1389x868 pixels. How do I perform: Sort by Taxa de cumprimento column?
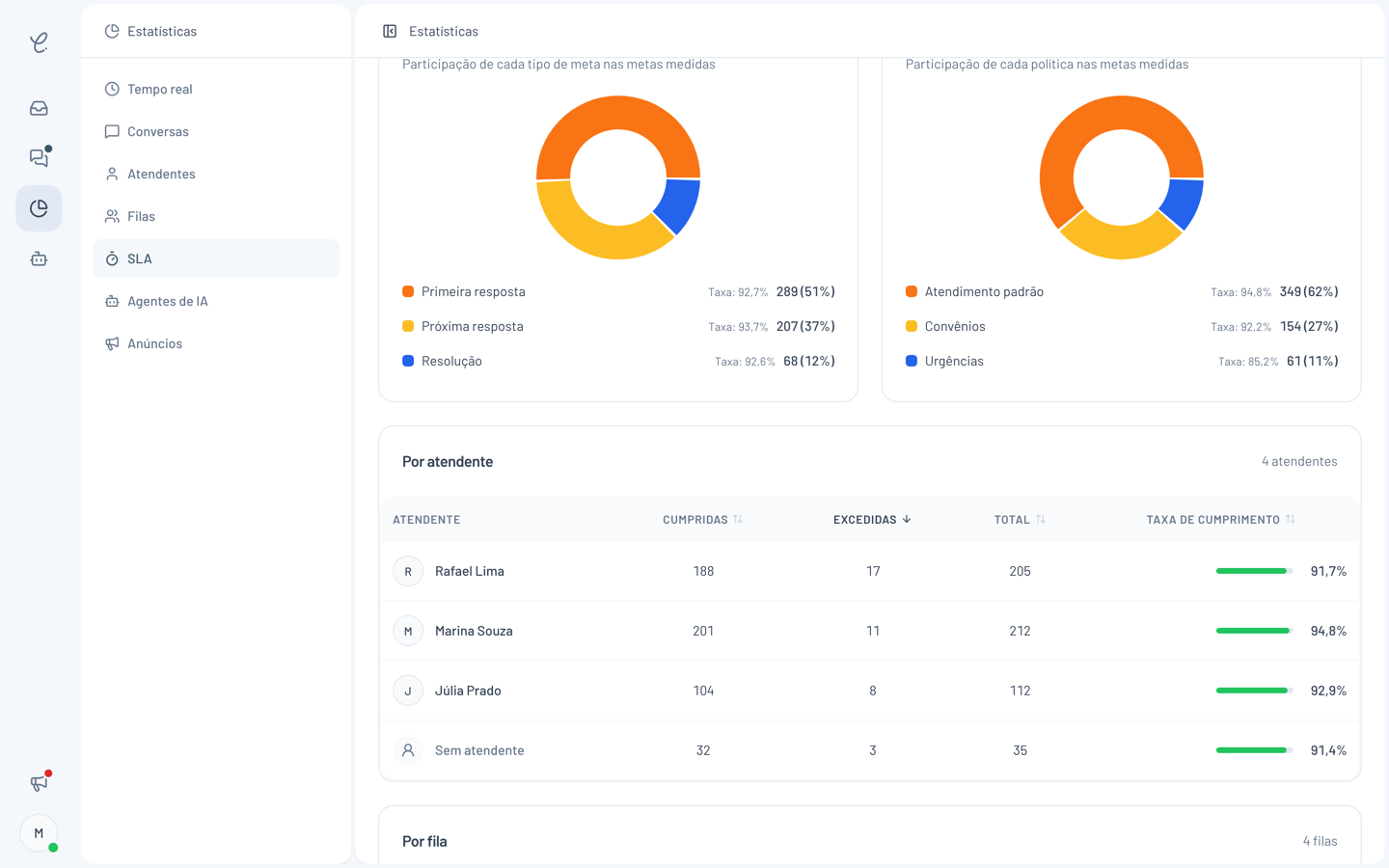(1220, 519)
